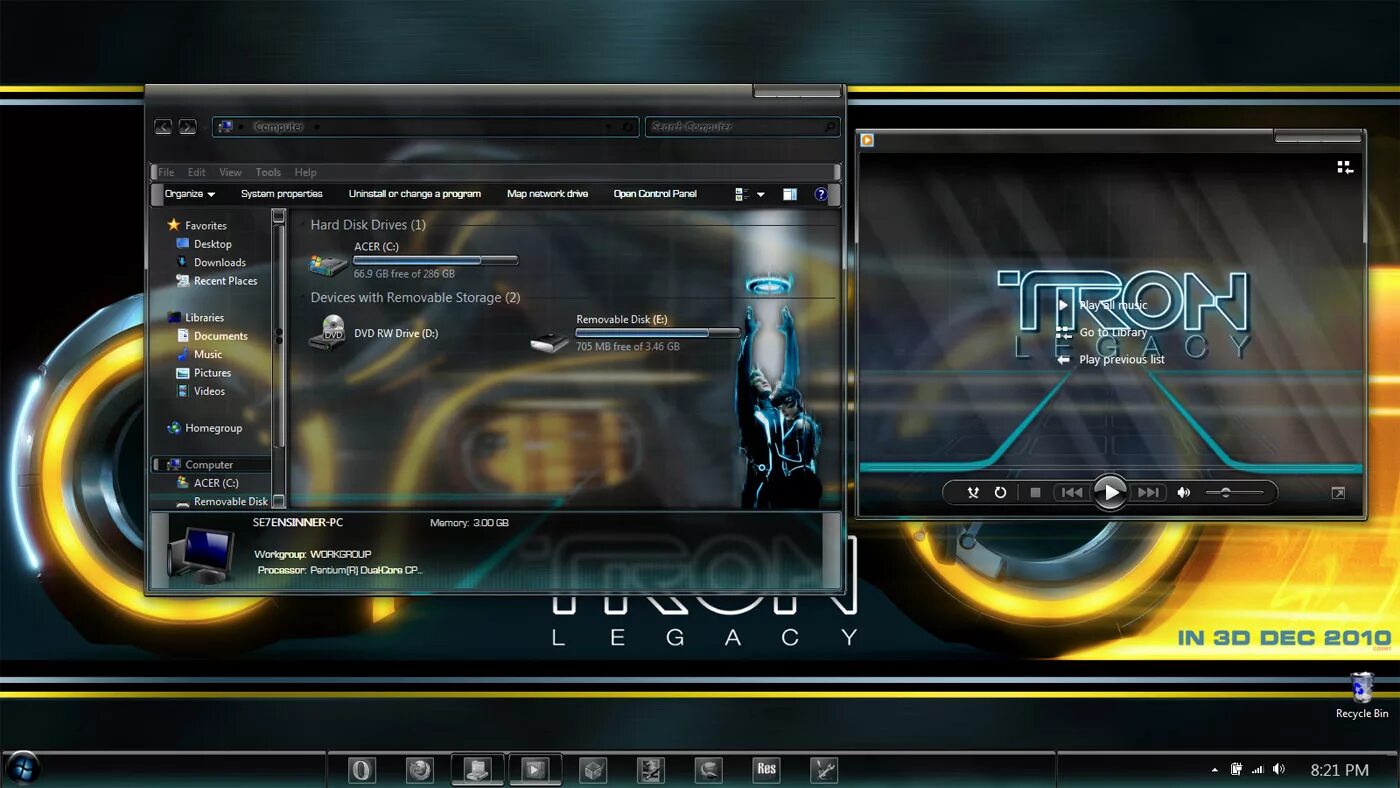This screenshot has height=788, width=1400.
Task: Open the Res taskbar icon
Action: (x=766, y=769)
